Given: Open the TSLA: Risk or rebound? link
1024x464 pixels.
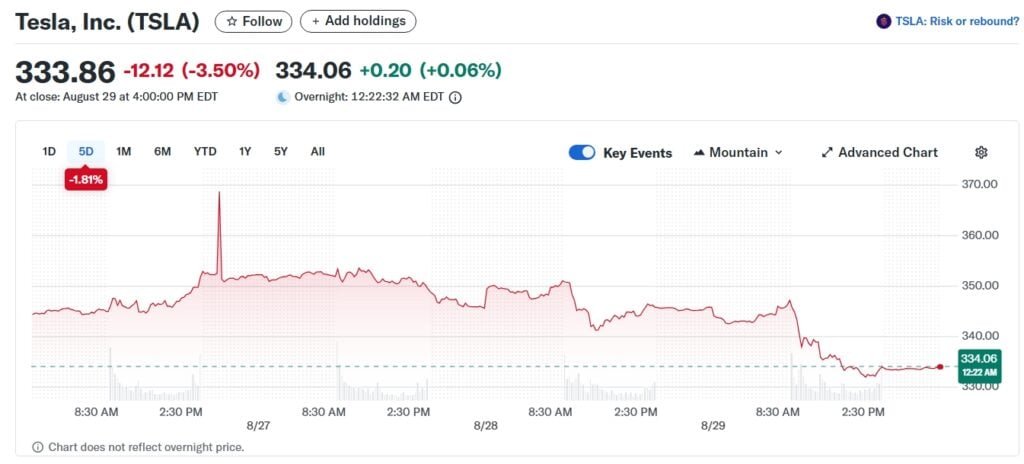Looking at the screenshot, I should pos(955,21).
